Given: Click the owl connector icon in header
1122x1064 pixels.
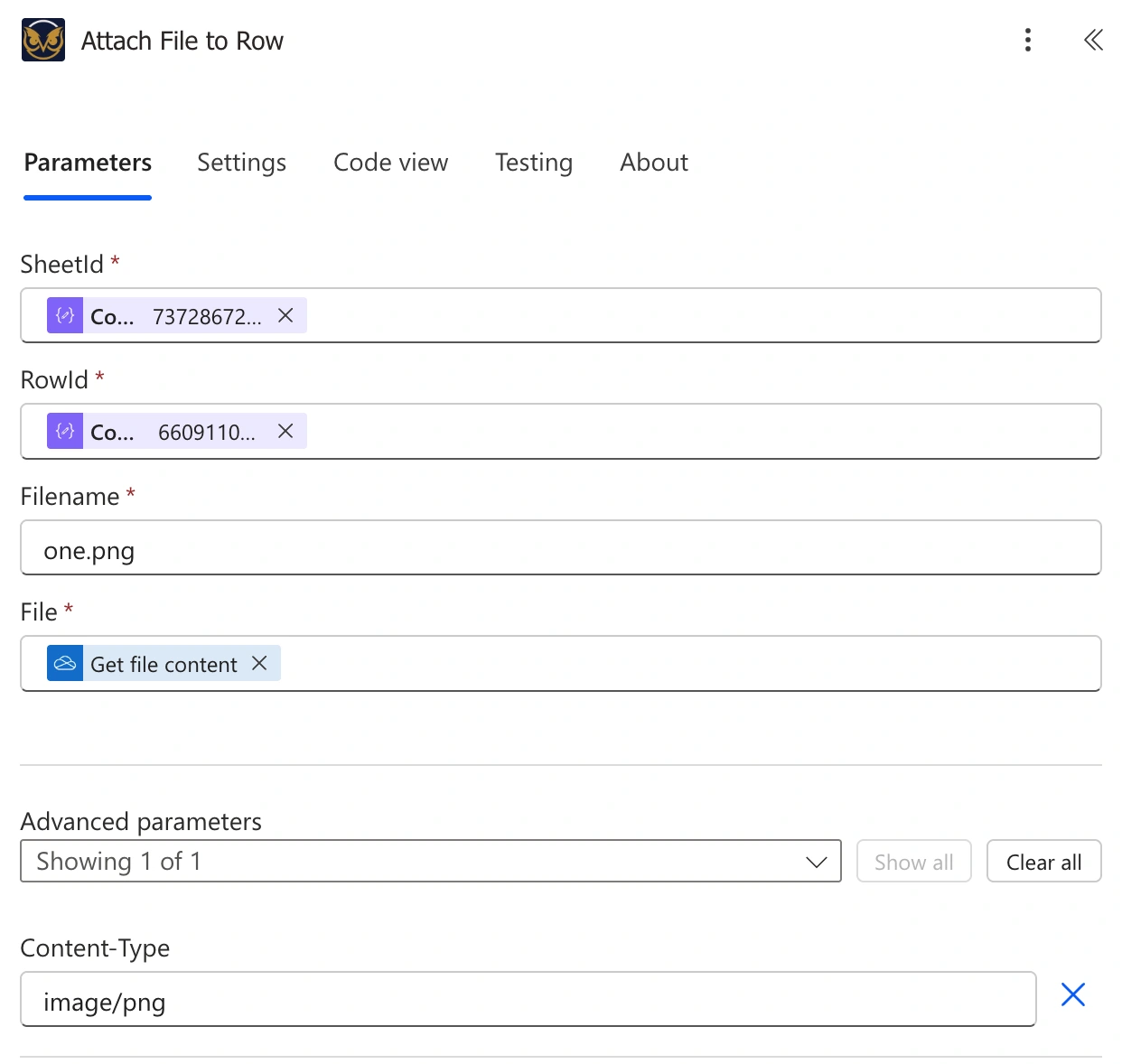Looking at the screenshot, I should point(43,40).
